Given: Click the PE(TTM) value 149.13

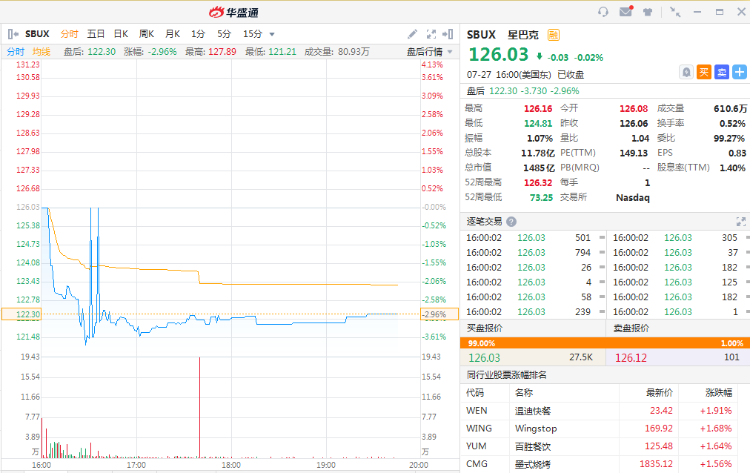Looking at the screenshot, I should click(633, 153).
